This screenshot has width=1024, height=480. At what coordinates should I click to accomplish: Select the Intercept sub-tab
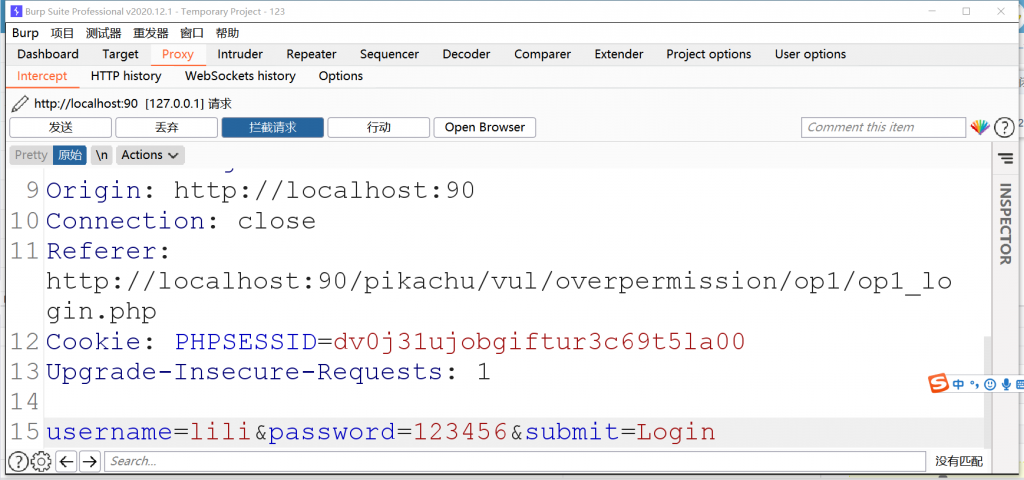(42, 76)
